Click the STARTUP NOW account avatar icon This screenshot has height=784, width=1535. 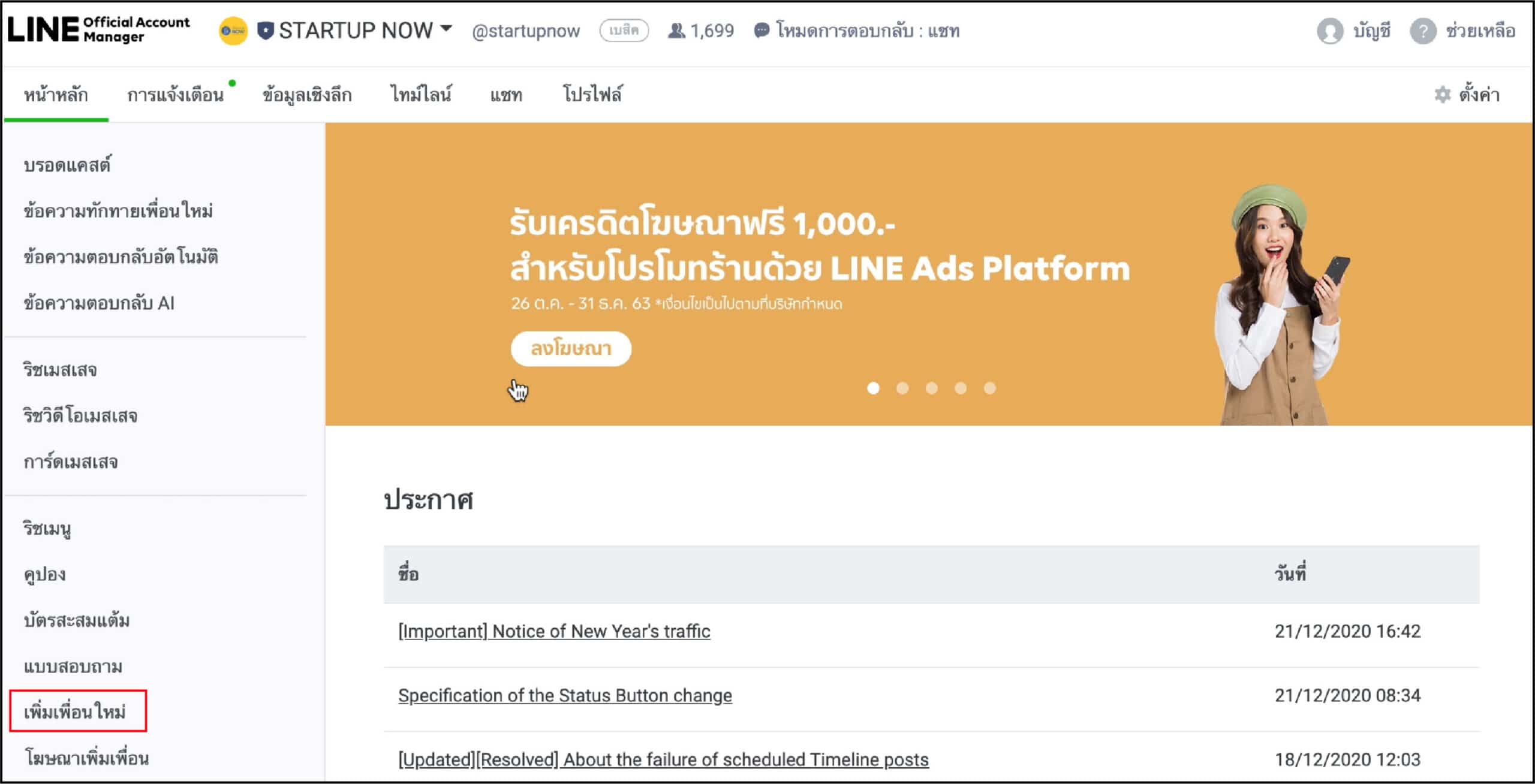click(233, 31)
